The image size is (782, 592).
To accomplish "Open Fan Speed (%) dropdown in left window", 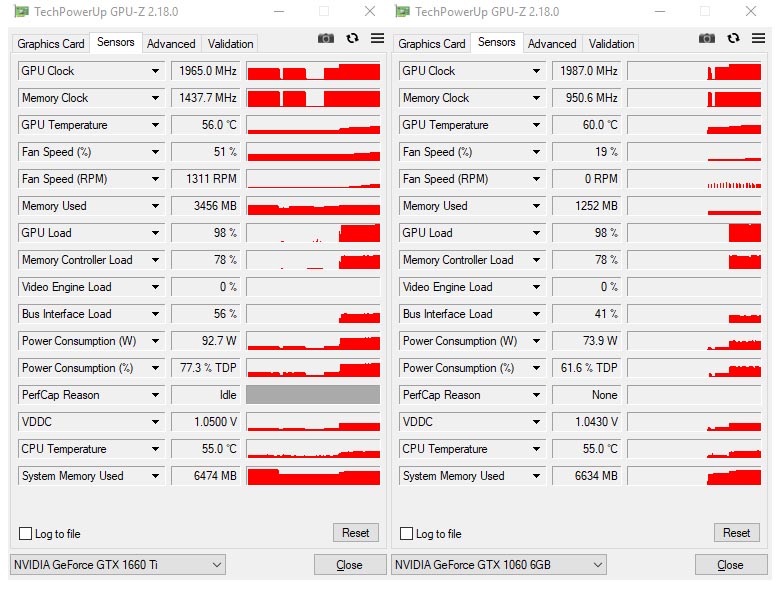I will (155, 152).
